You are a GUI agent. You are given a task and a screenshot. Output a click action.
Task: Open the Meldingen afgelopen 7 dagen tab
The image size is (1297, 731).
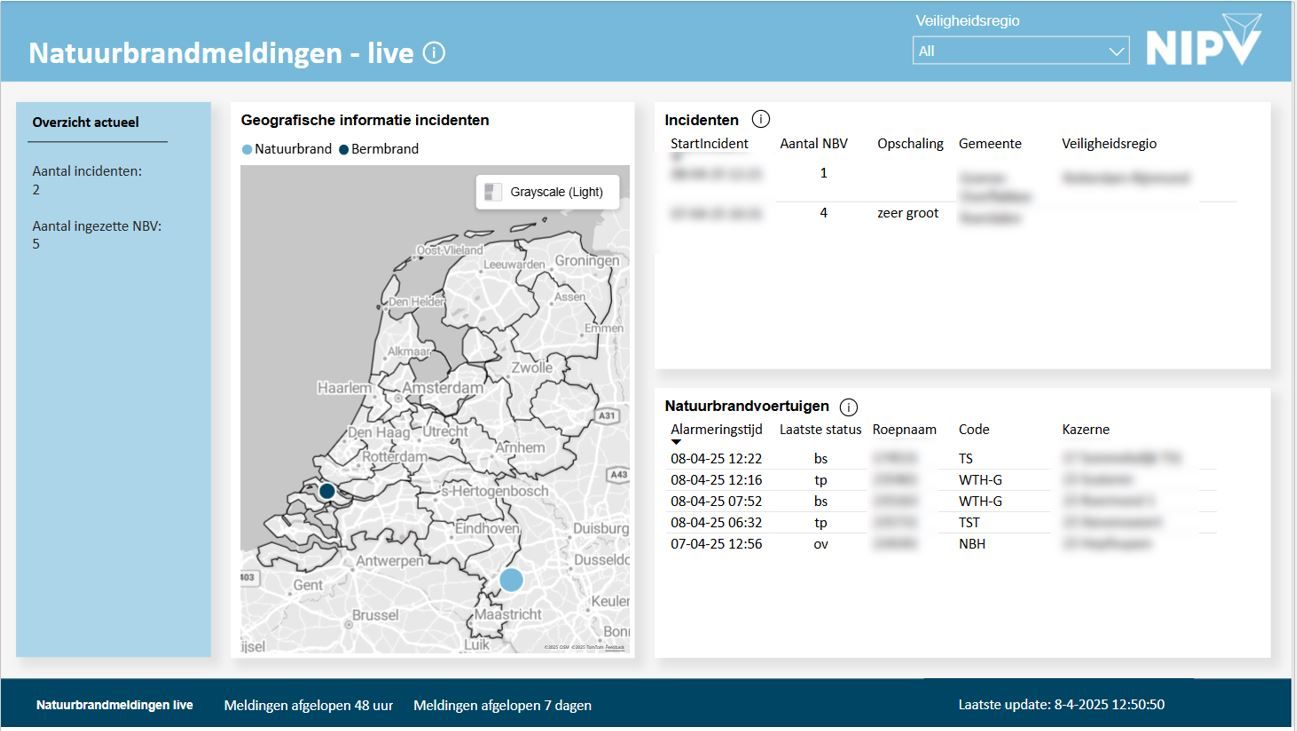coord(500,704)
